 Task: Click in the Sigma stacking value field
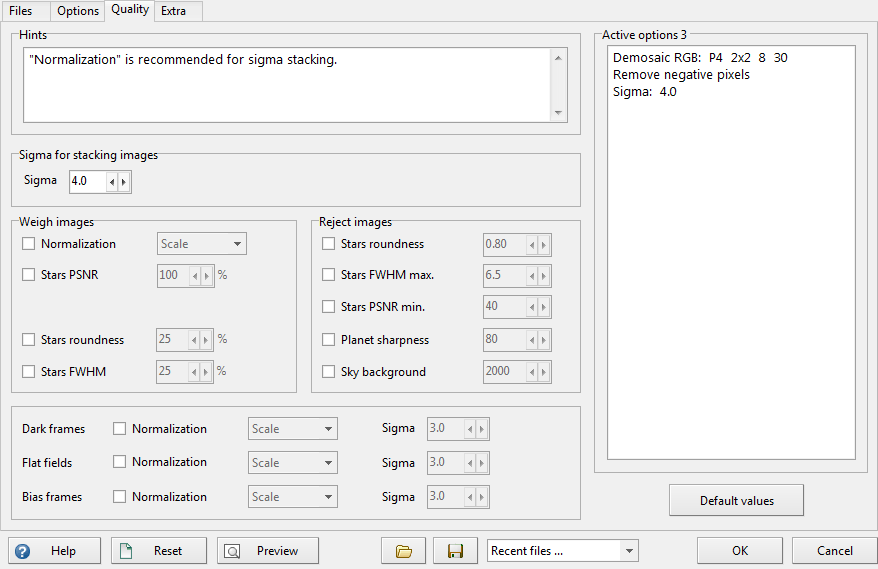[87, 182]
